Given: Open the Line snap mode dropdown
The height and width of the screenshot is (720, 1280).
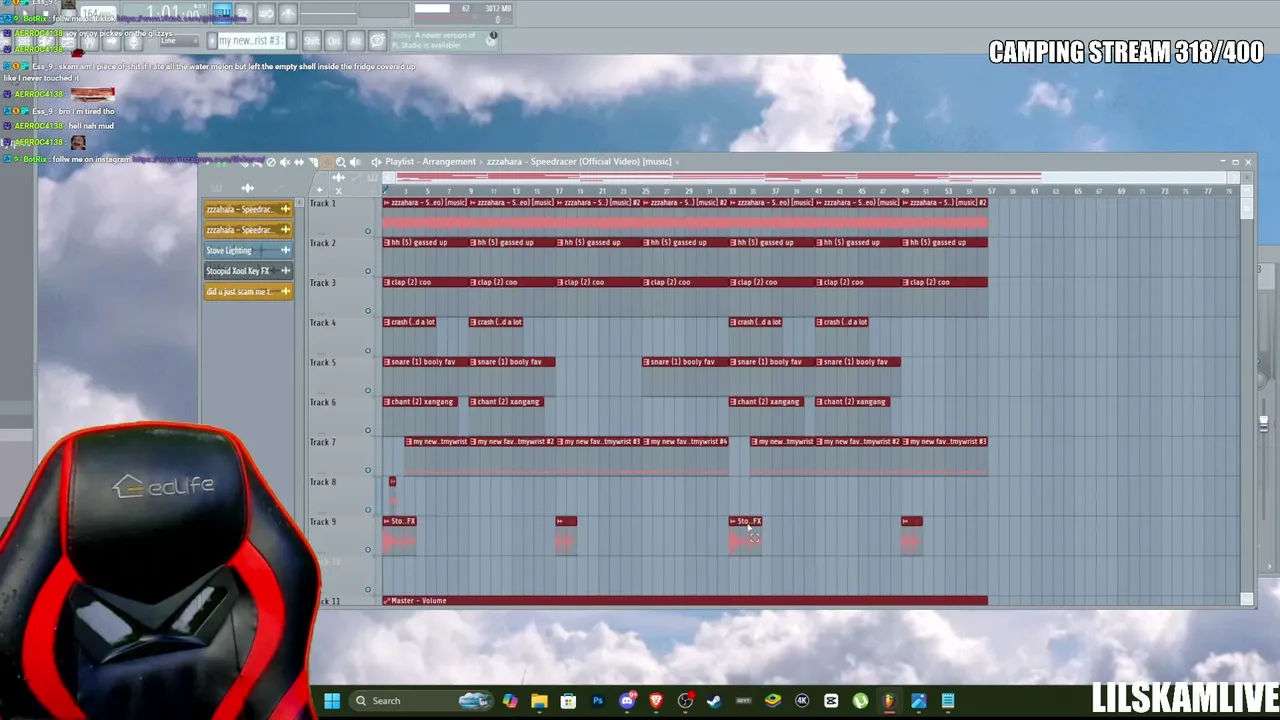Looking at the screenshot, I should click(x=178, y=41).
